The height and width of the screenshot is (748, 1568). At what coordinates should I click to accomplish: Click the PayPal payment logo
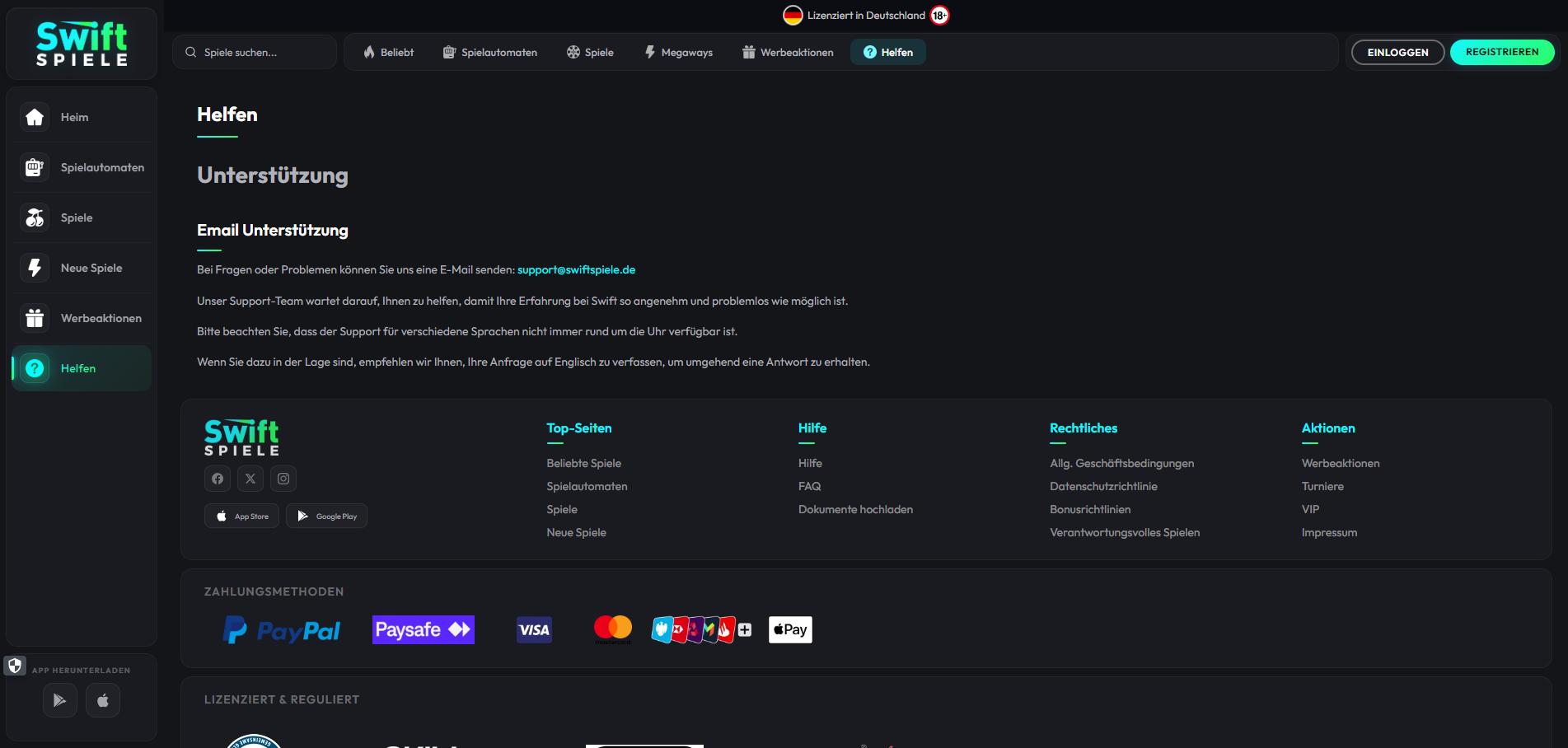pos(282,630)
